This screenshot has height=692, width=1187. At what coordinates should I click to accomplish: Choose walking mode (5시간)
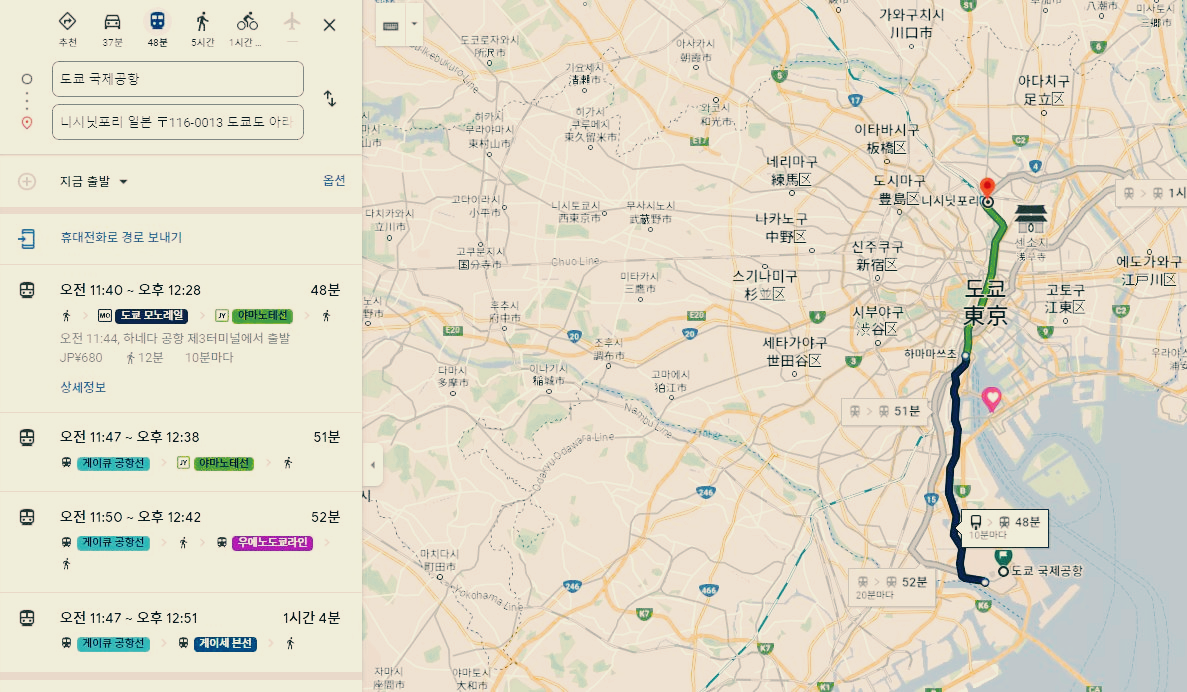(202, 29)
